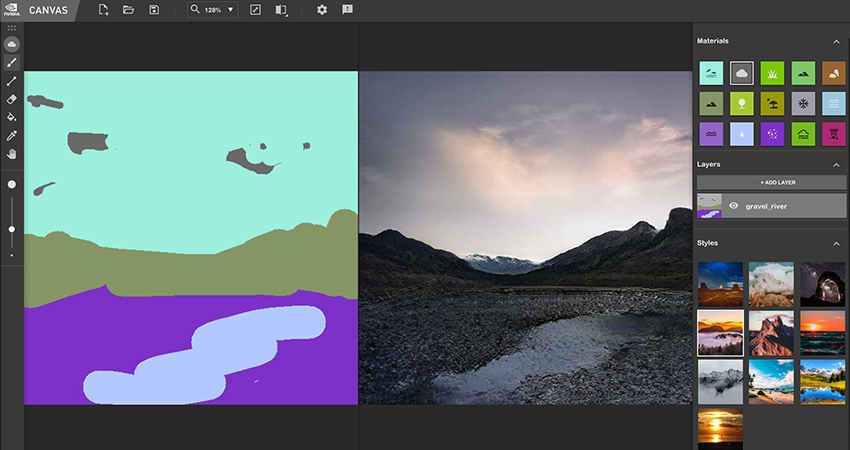
Task: Select the Eraser tool
Action: tap(12, 99)
